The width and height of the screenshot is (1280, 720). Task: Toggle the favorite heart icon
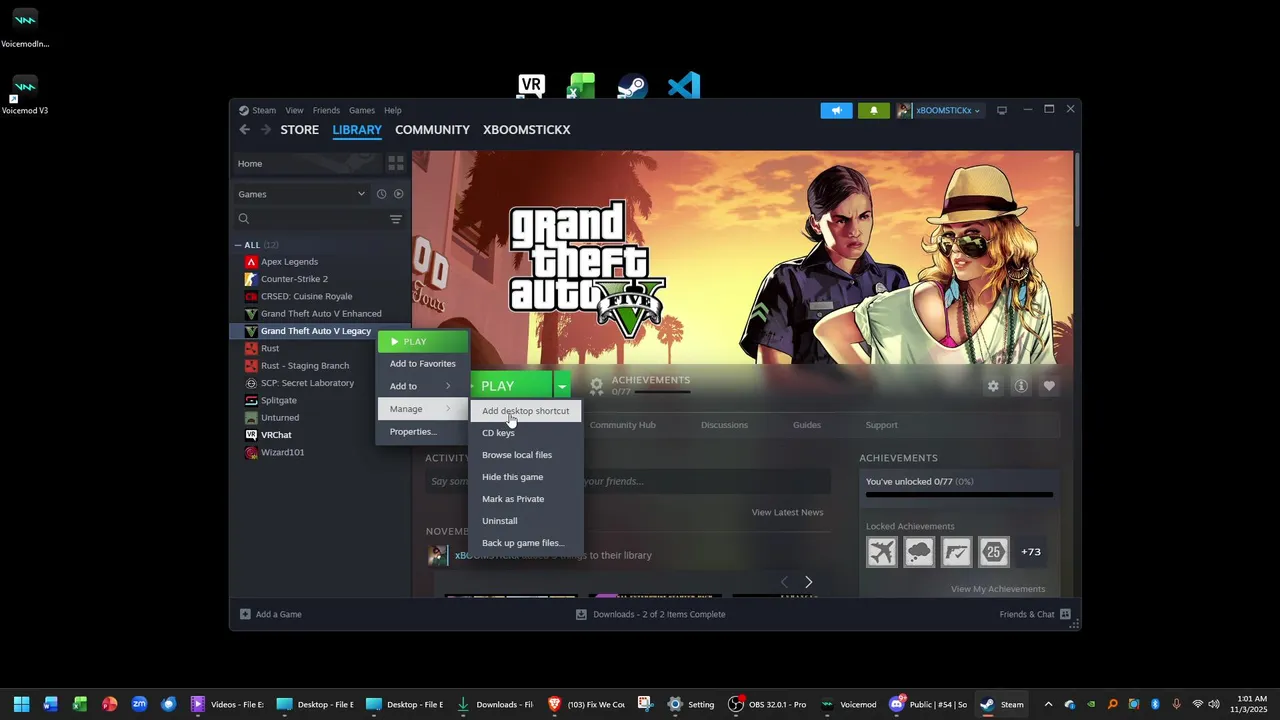pyautogui.click(x=1049, y=386)
